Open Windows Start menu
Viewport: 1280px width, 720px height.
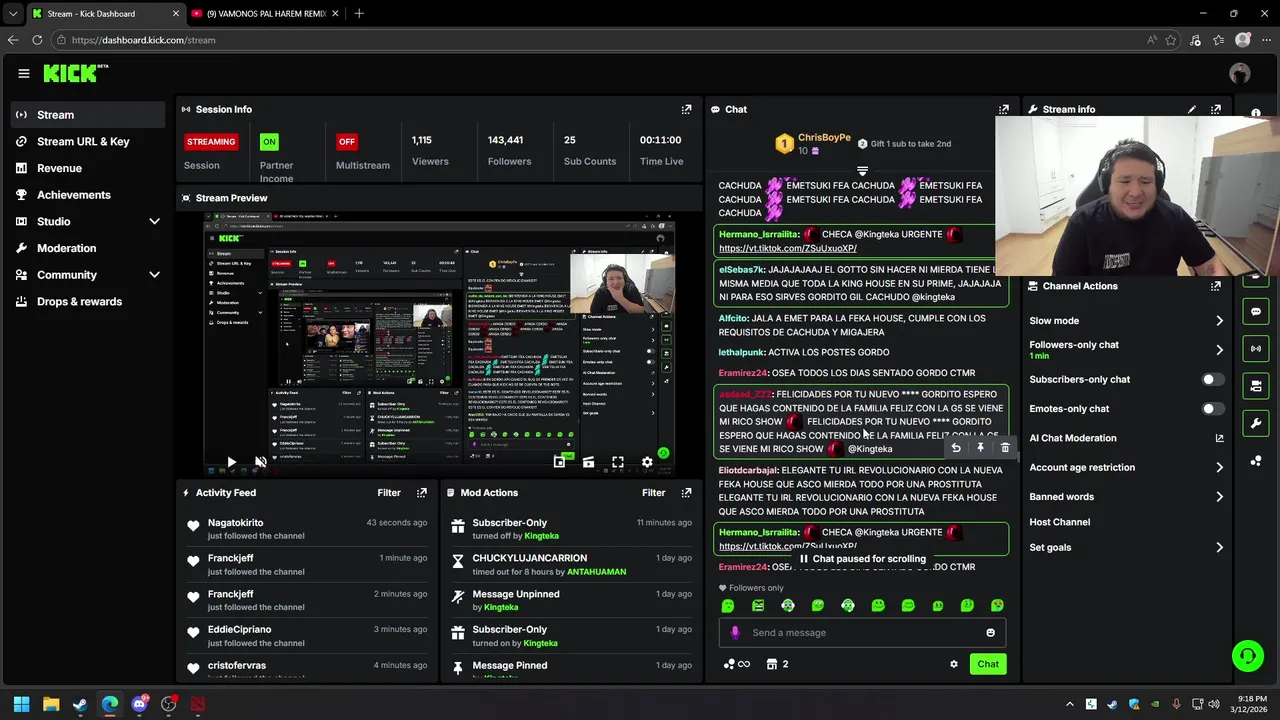[x=21, y=704]
